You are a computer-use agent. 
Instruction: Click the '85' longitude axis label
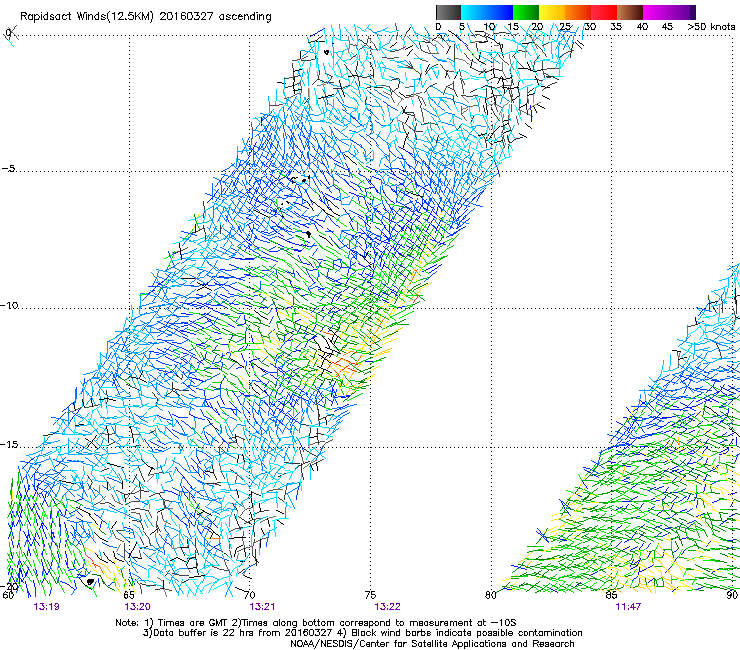pos(611,595)
